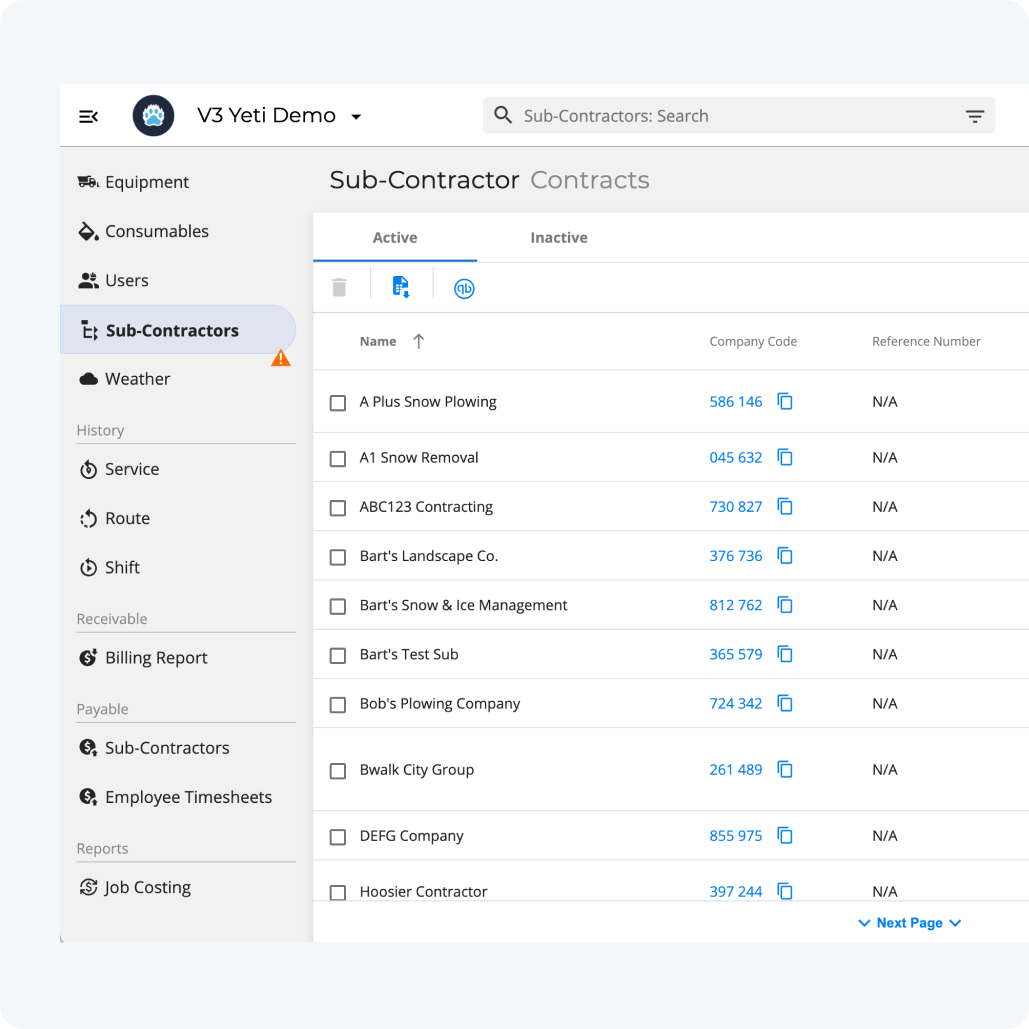The width and height of the screenshot is (1029, 1029).
Task: Open Consumables in the sidebar
Action: [x=143, y=231]
